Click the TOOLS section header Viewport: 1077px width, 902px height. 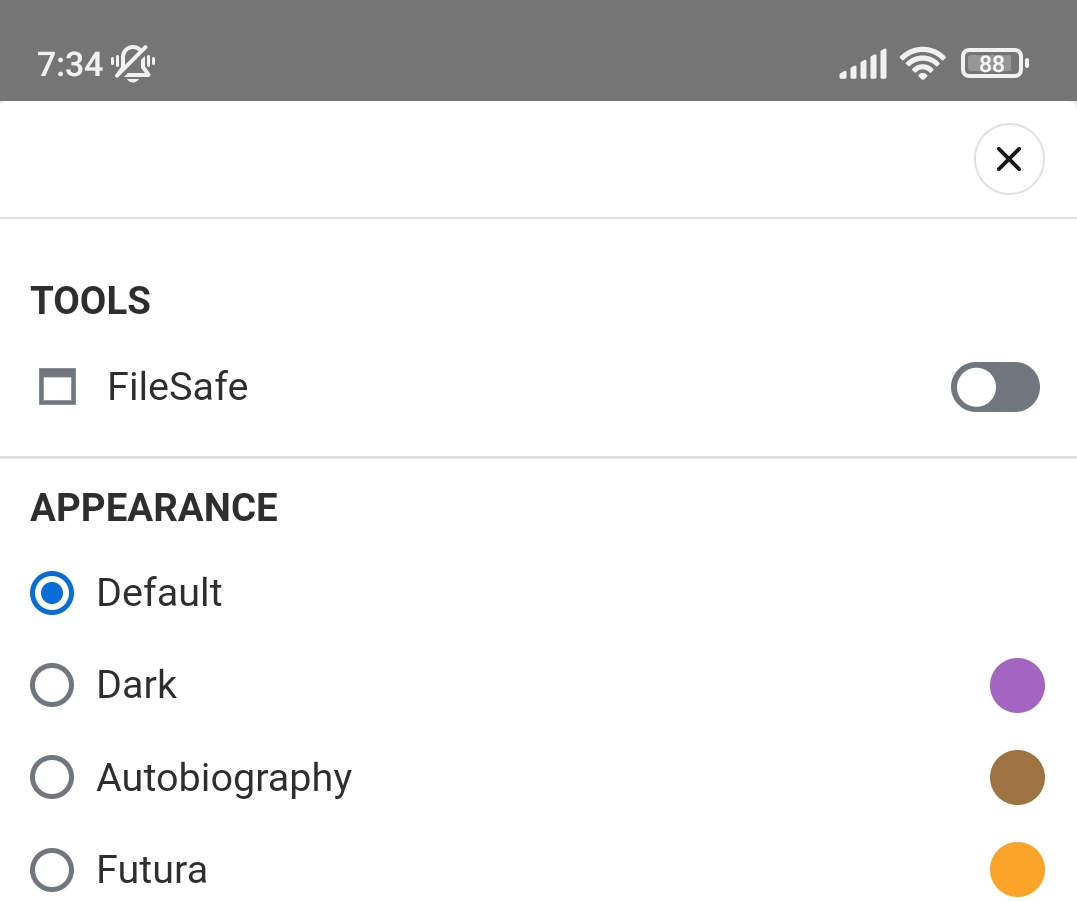pyautogui.click(x=90, y=301)
